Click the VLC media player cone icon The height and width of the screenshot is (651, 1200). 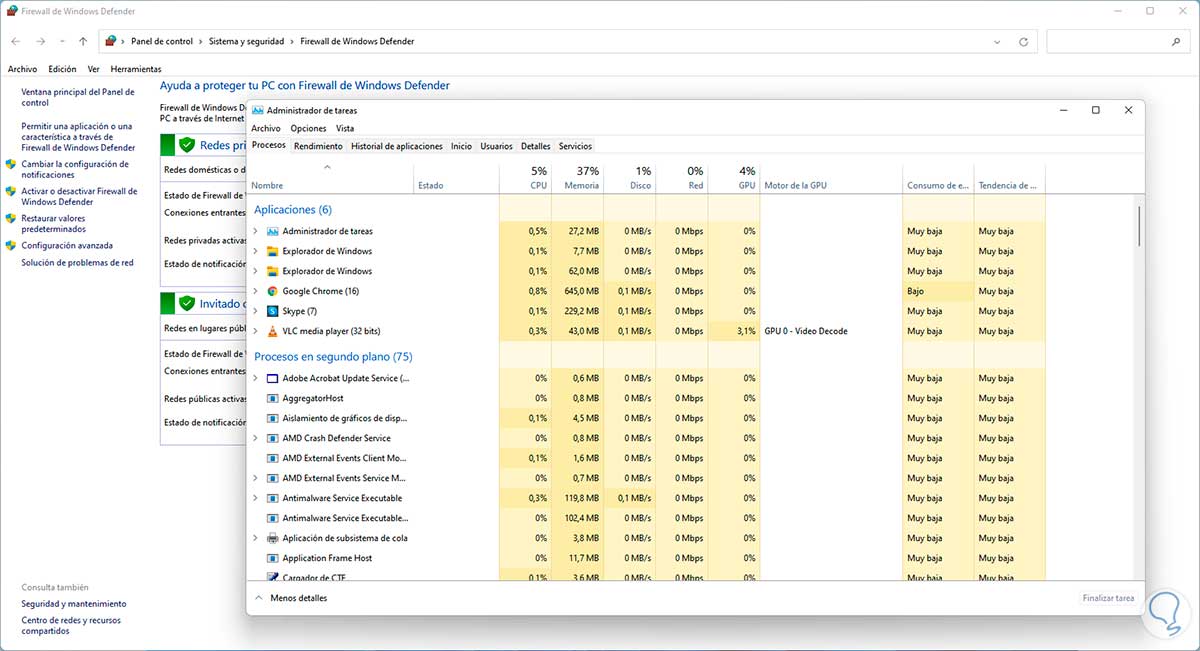[273, 331]
